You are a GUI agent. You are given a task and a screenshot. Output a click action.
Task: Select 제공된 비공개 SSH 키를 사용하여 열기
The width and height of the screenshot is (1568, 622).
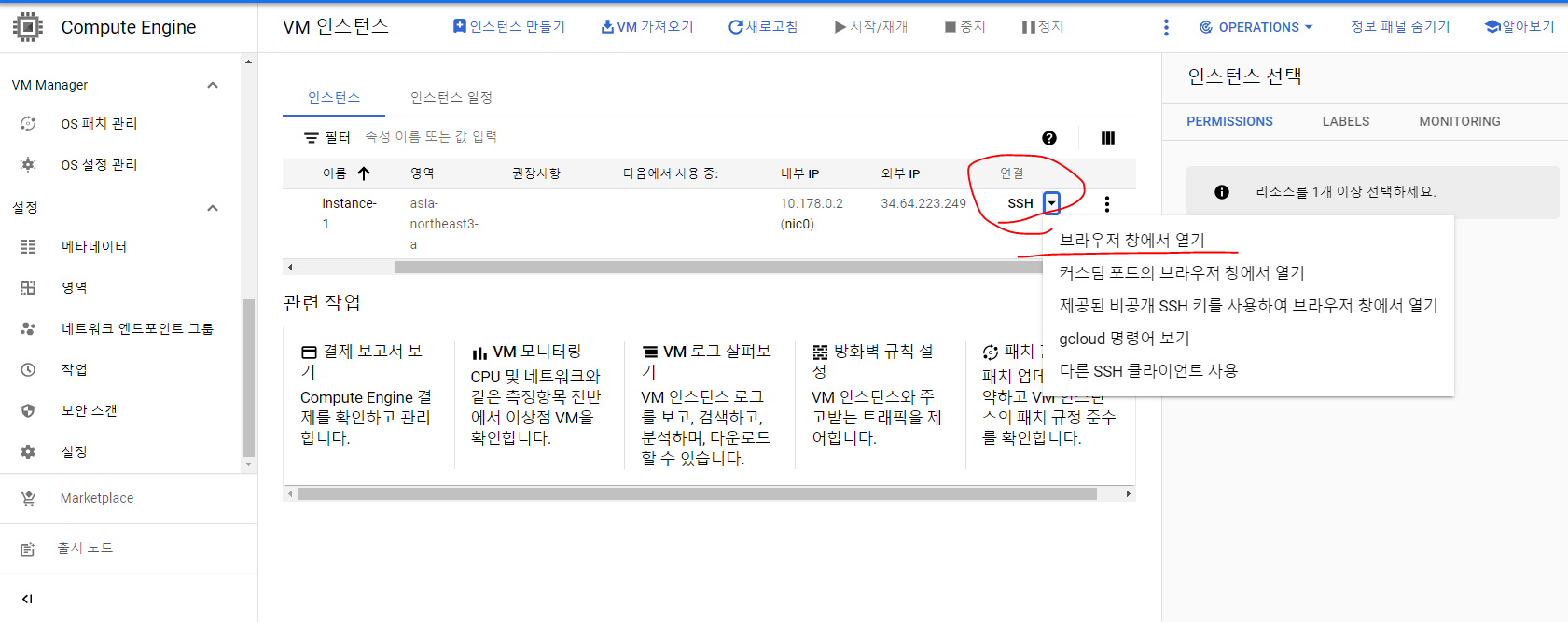pos(1248,306)
